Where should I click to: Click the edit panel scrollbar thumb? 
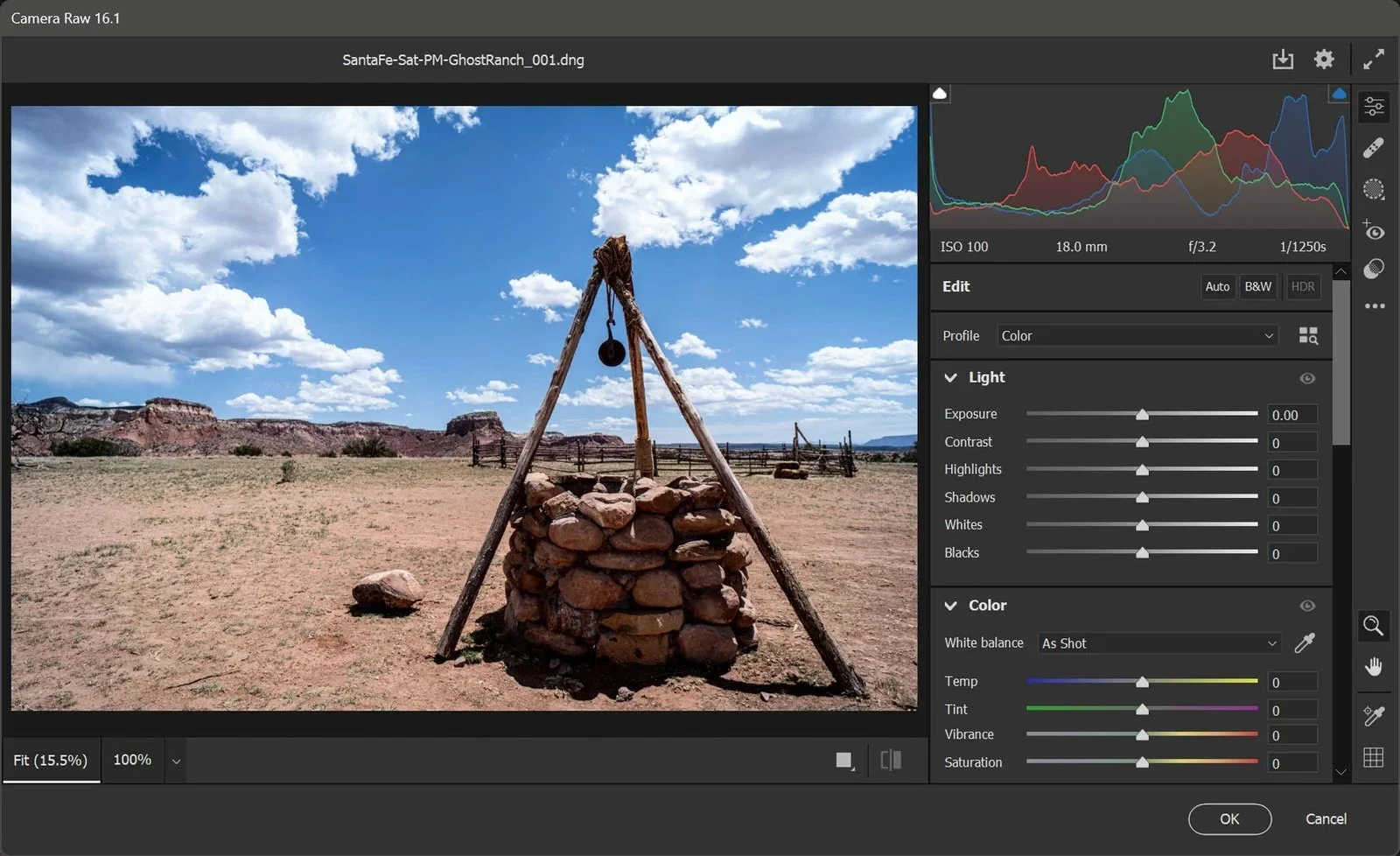1340,363
